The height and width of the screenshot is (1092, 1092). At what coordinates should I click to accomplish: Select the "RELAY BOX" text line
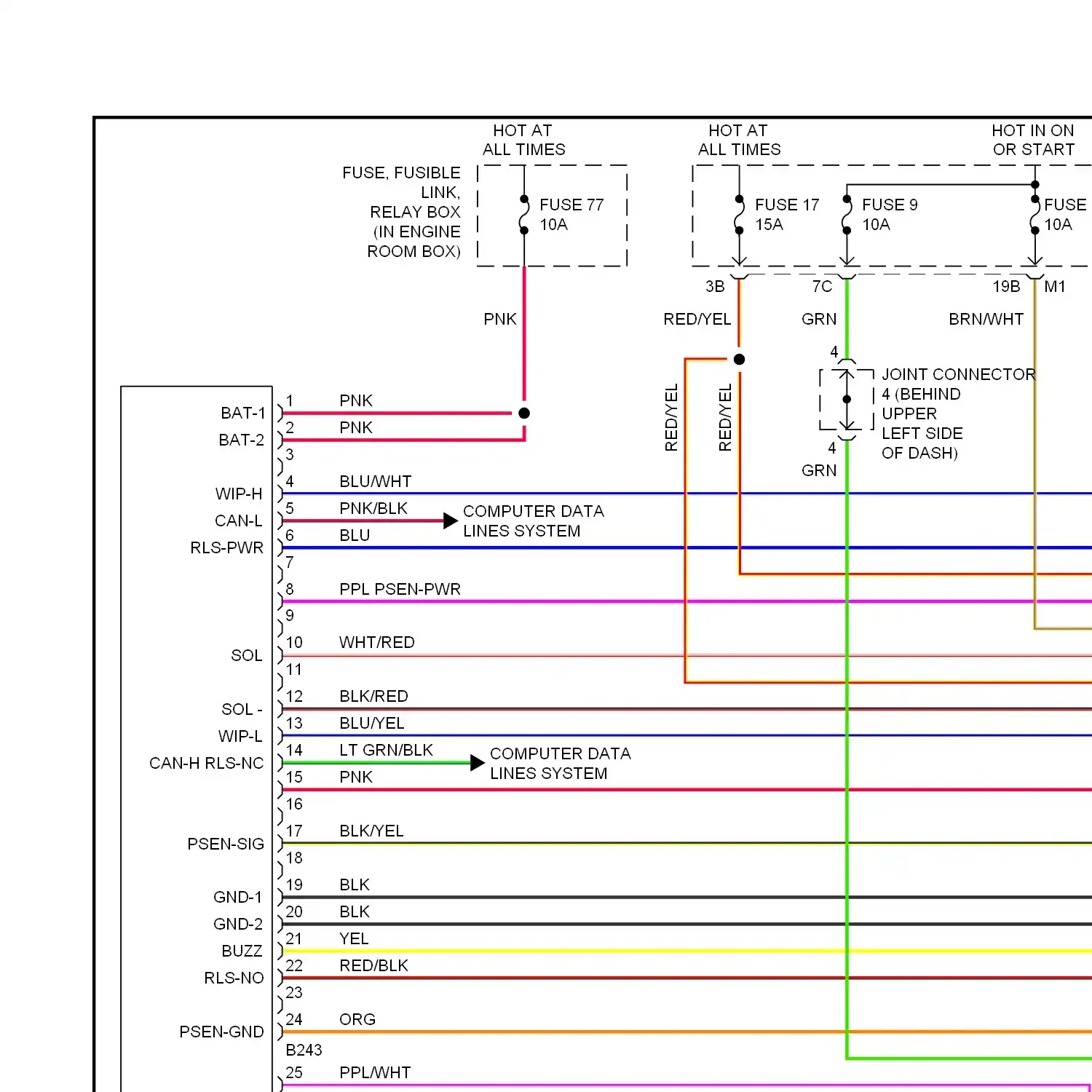pyautogui.click(x=415, y=213)
